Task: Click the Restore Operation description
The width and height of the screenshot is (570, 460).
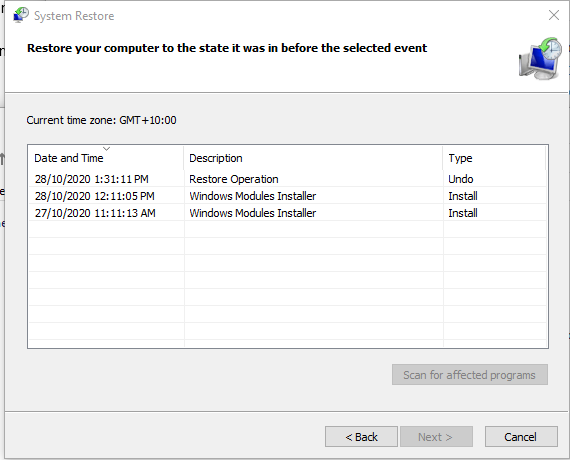Action: 234,179
